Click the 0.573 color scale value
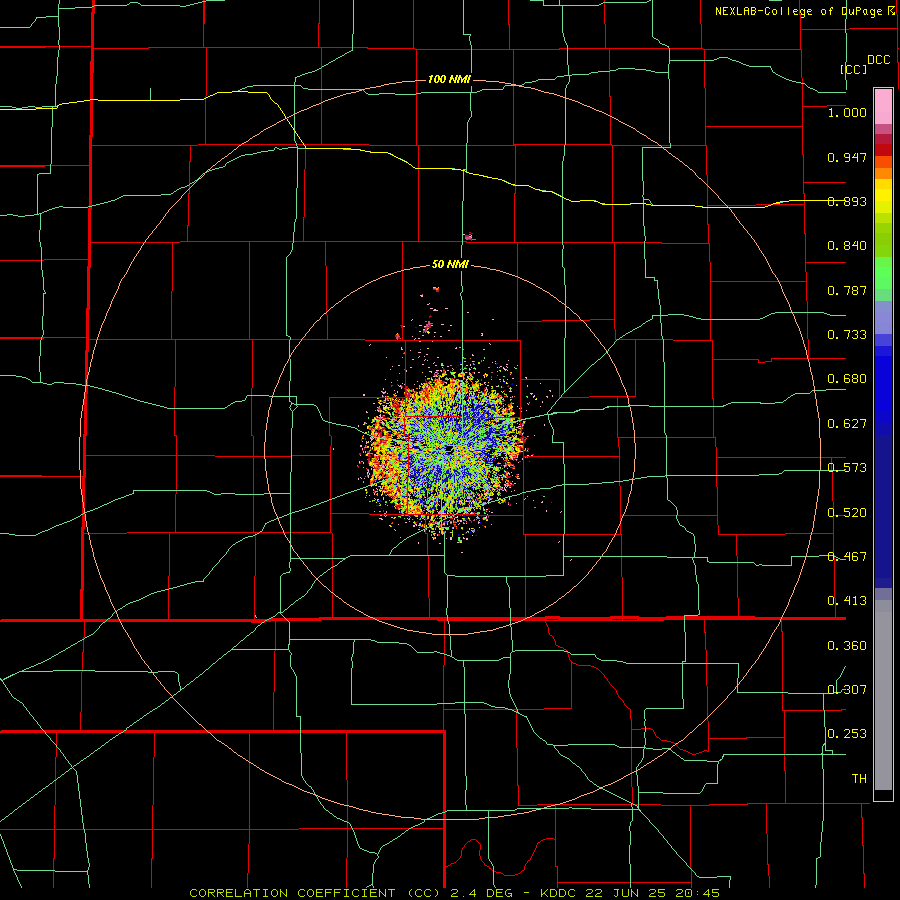This screenshot has height=900, width=900. coord(847,468)
